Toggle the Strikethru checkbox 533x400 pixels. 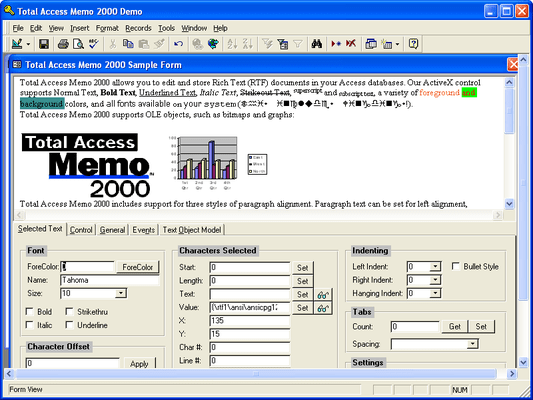click(x=69, y=312)
